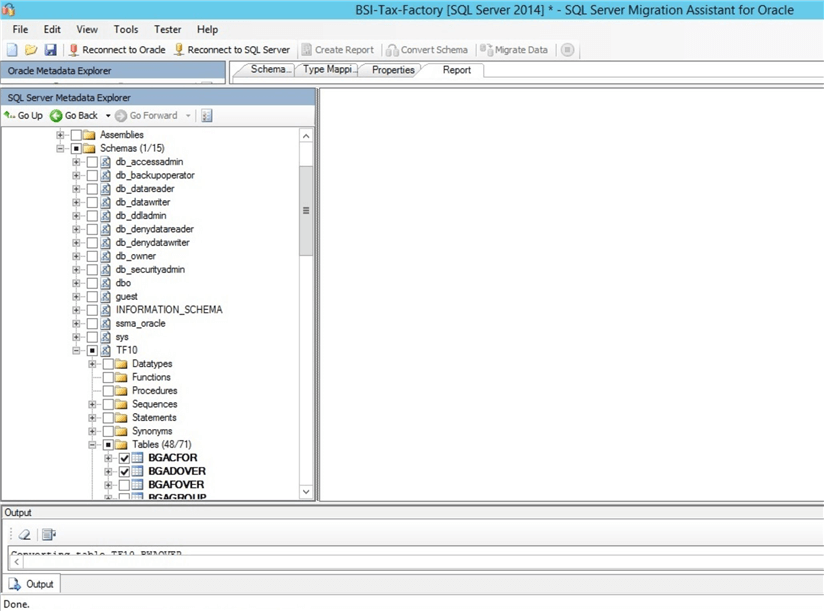The width and height of the screenshot is (824, 611).
Task: Create a new file via the New icon
Action: [x=12, y=49]
